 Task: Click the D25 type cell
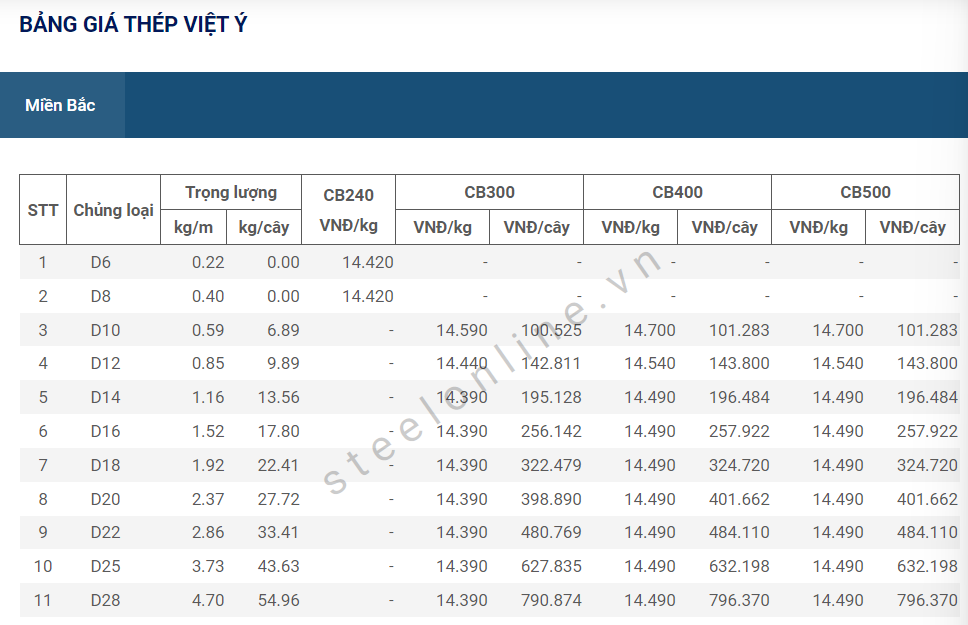pyautogui.click(x=105, y=566)
